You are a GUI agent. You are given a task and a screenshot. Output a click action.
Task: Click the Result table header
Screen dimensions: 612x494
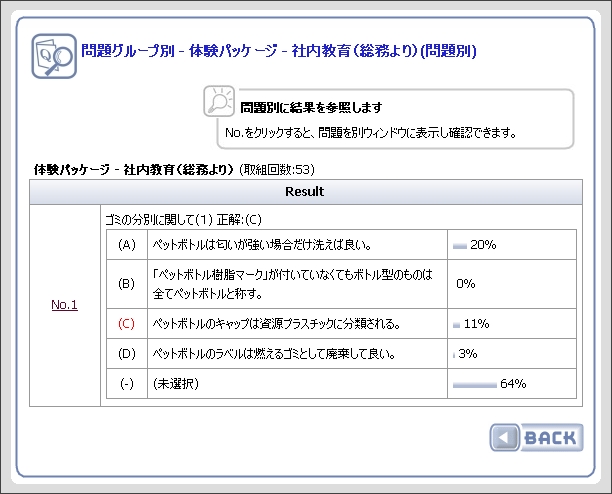[x=305, y=190]
